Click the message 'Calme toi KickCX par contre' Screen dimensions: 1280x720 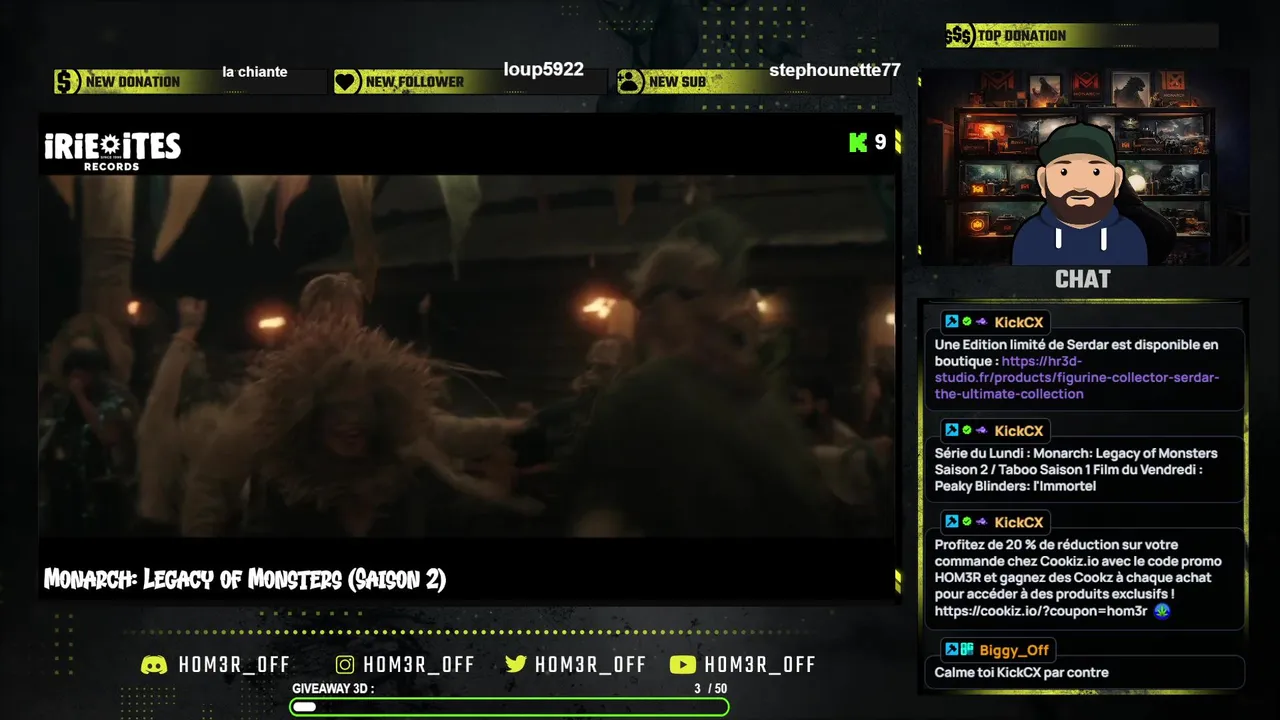tap(1021, 673)
